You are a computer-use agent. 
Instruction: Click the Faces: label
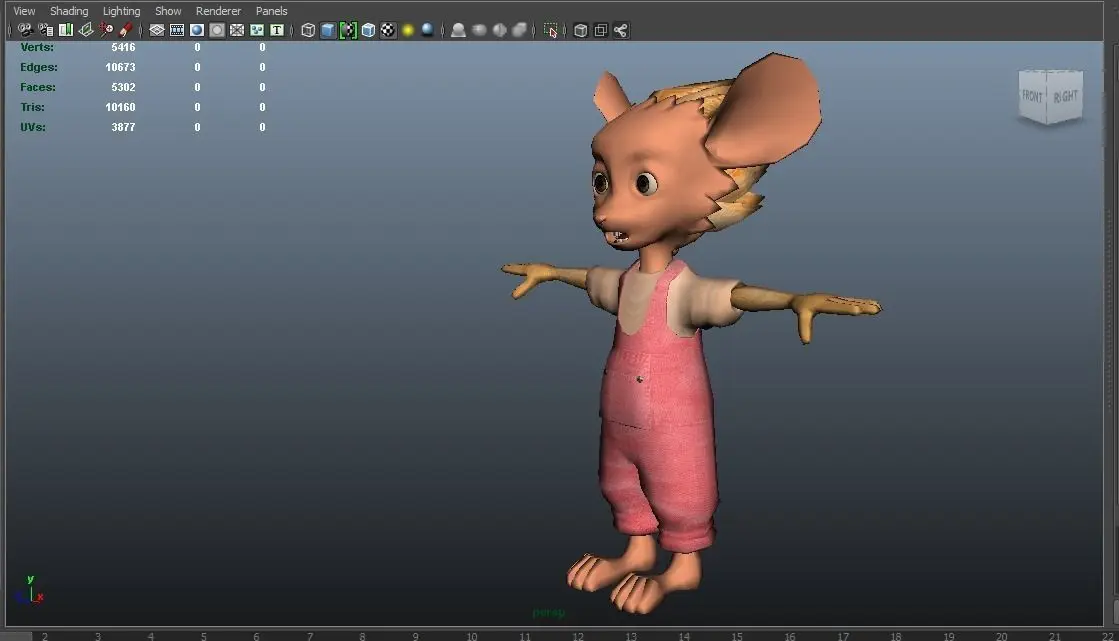38,87
